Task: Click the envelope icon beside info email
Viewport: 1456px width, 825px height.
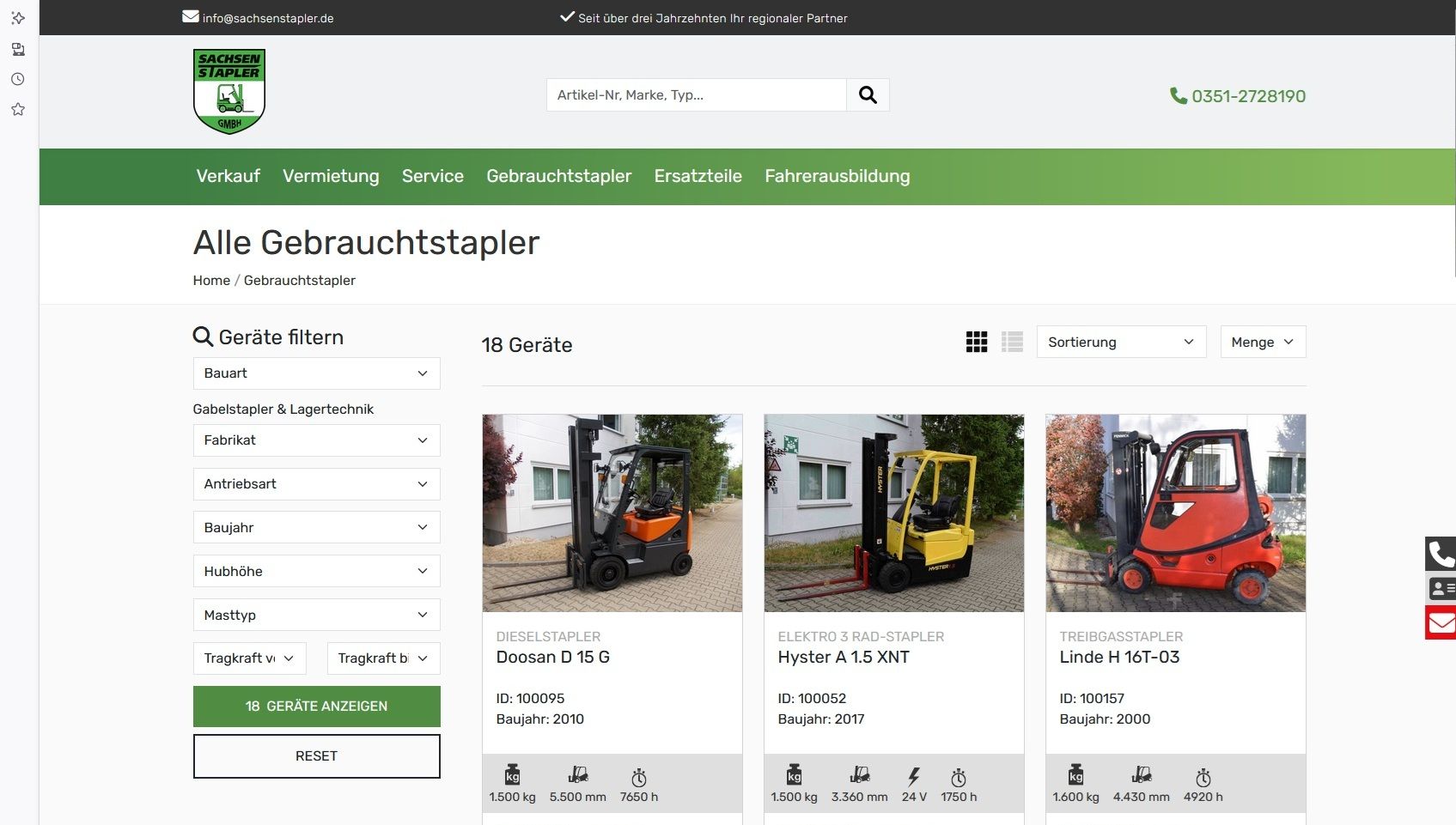Action: point(191,17)
